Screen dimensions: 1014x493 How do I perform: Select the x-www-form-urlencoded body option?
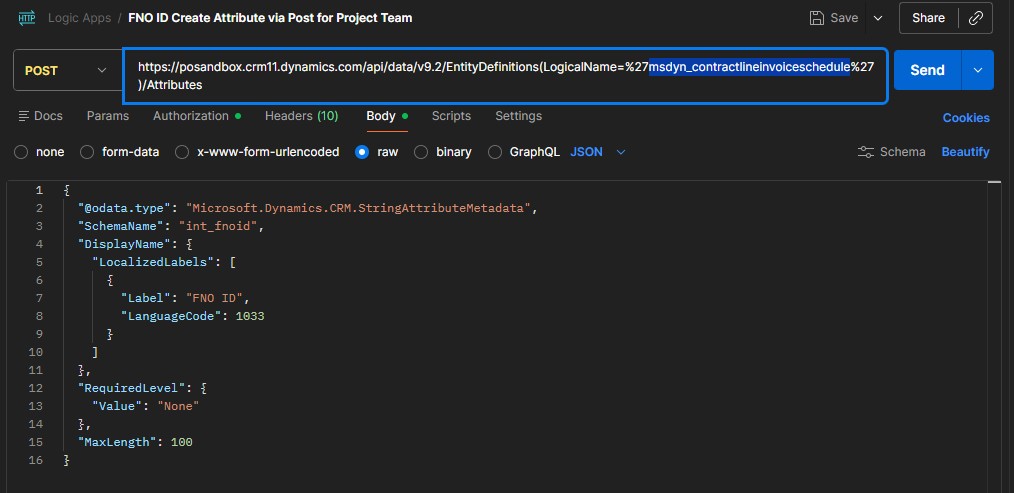[182, 152]
